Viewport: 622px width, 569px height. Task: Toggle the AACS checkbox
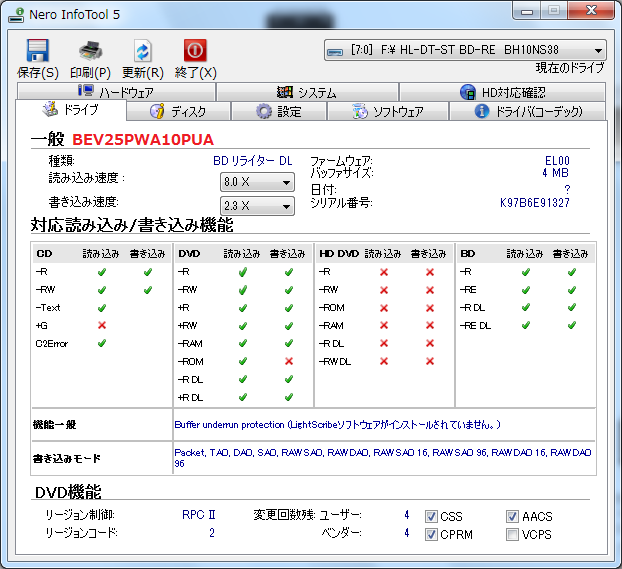[513, 517]
